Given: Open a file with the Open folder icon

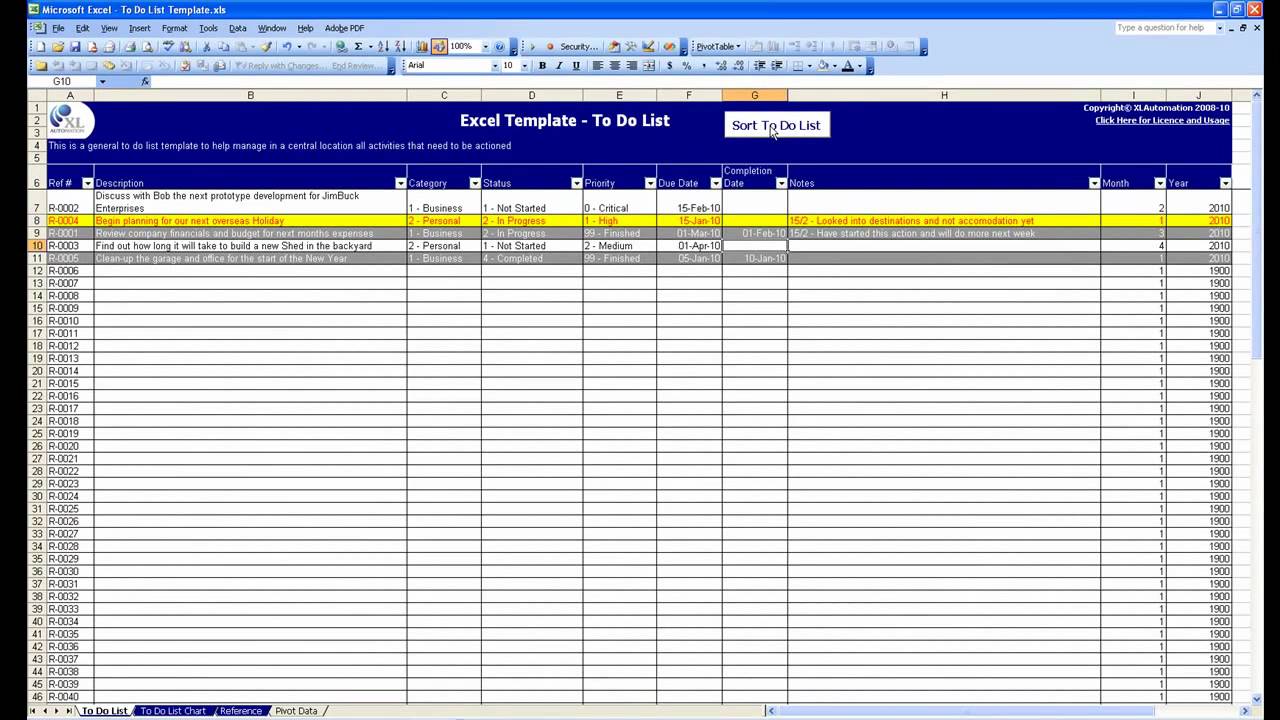Looking at the screenshot, I should [x=58, y=46].
